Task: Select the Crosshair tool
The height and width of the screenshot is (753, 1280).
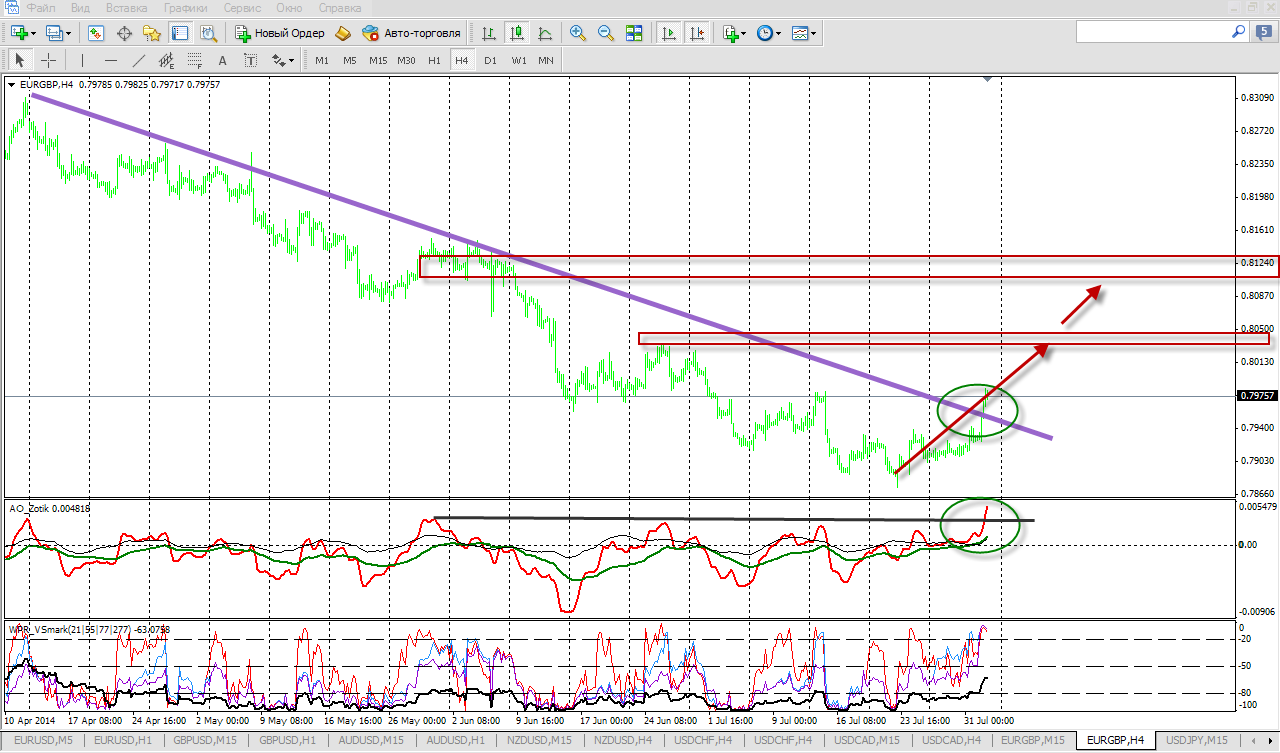Action: [x=47, y=60]
